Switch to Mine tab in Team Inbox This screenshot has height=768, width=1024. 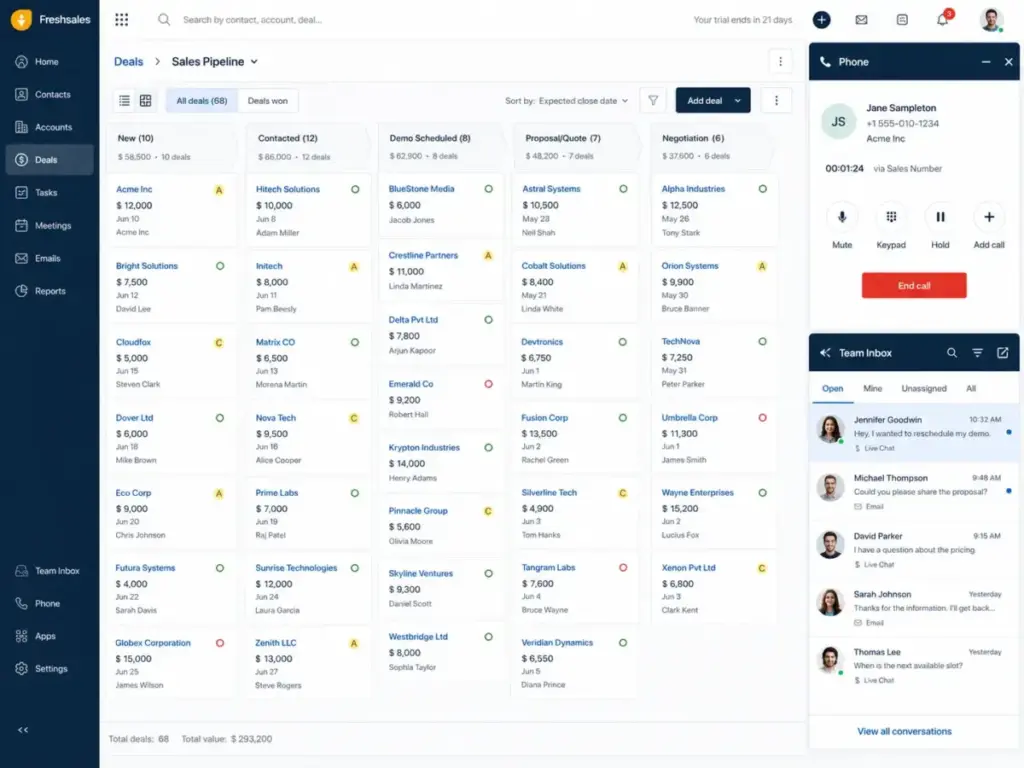[872, 388]
